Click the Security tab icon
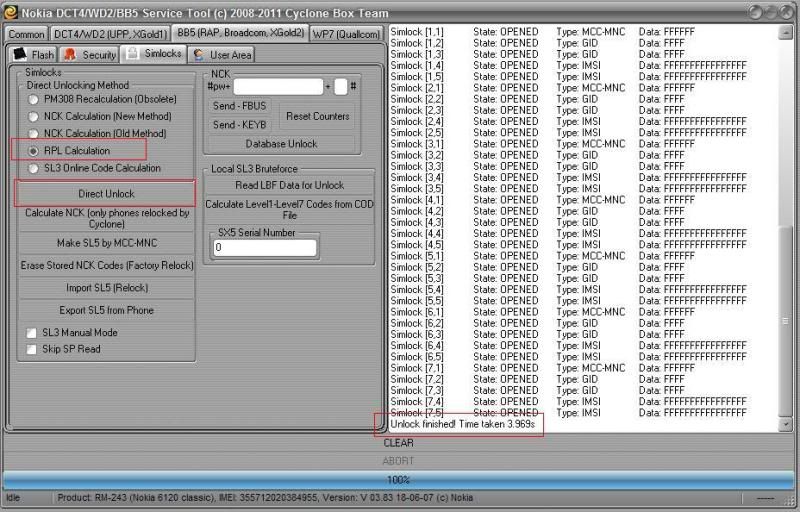The width and height of the screenshot is (800, 512). point(71,54)
